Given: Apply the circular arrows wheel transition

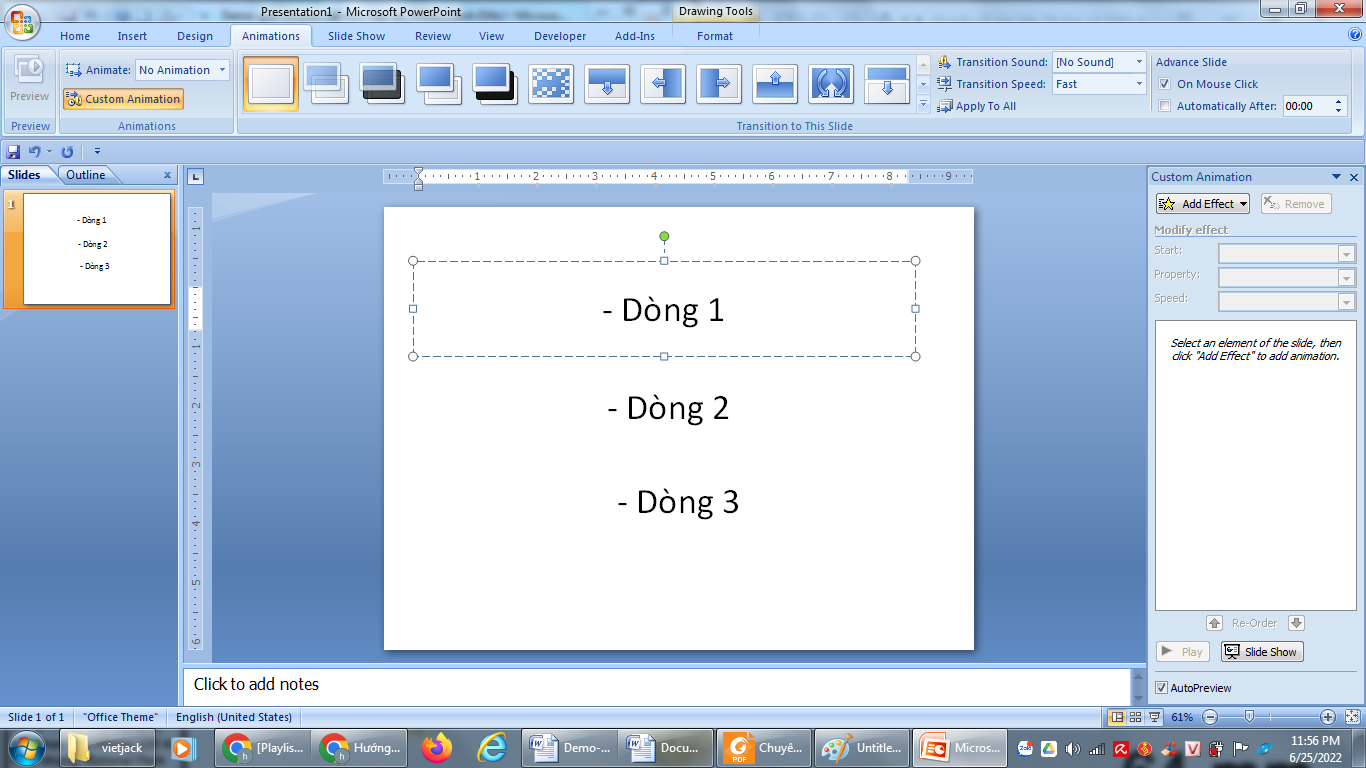Looking at the screenshot, I should (x=831, y=83).
